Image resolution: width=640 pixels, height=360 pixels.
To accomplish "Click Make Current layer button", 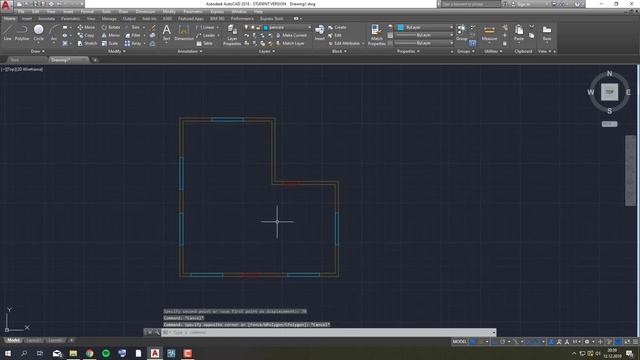I will (x=291, y=36).
